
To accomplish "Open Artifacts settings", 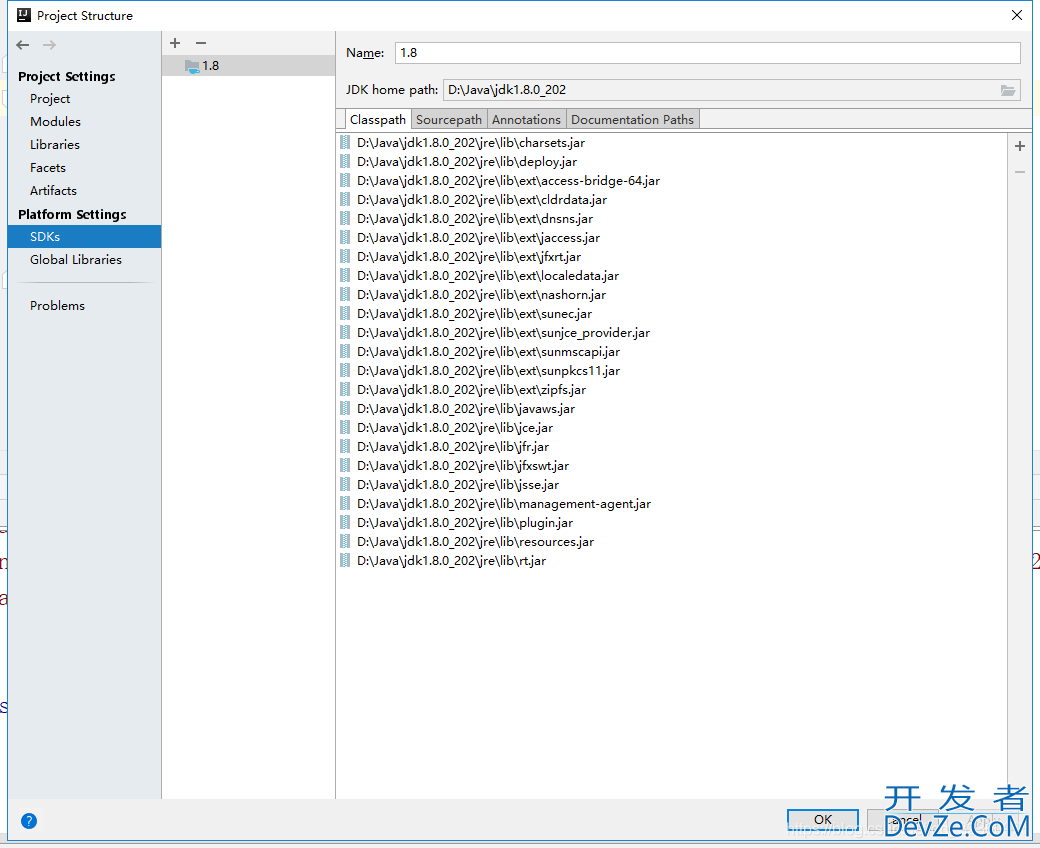I will pos(53,191).
